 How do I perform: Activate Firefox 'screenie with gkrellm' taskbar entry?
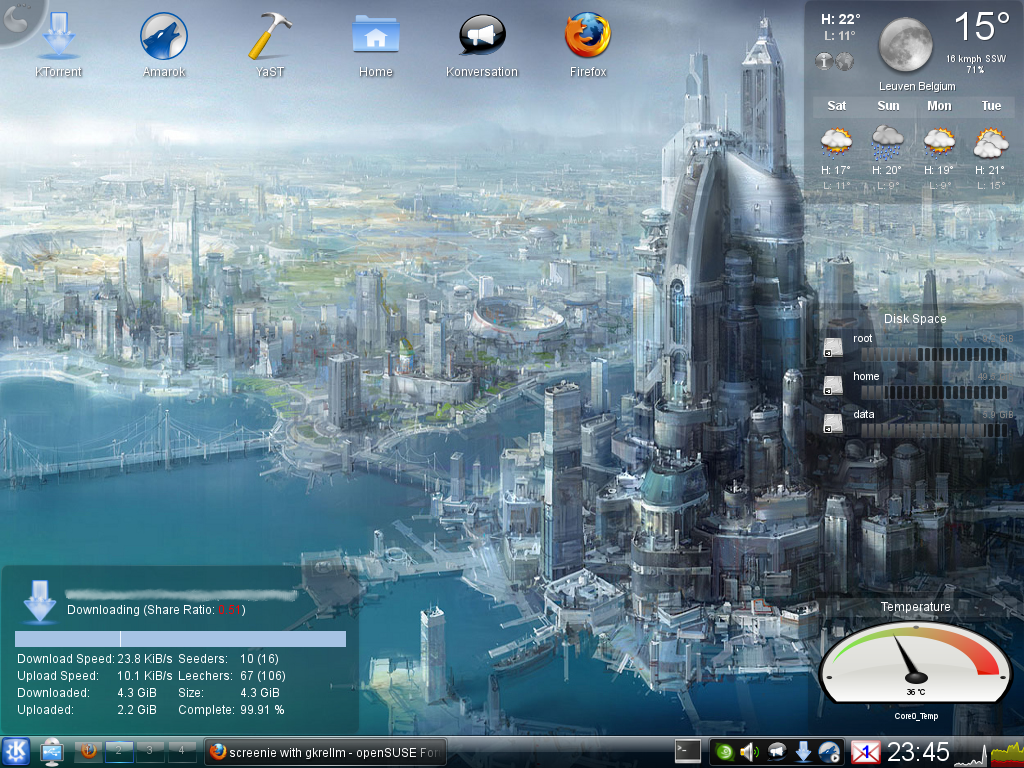pyautogui.click(x=325, y=752)
